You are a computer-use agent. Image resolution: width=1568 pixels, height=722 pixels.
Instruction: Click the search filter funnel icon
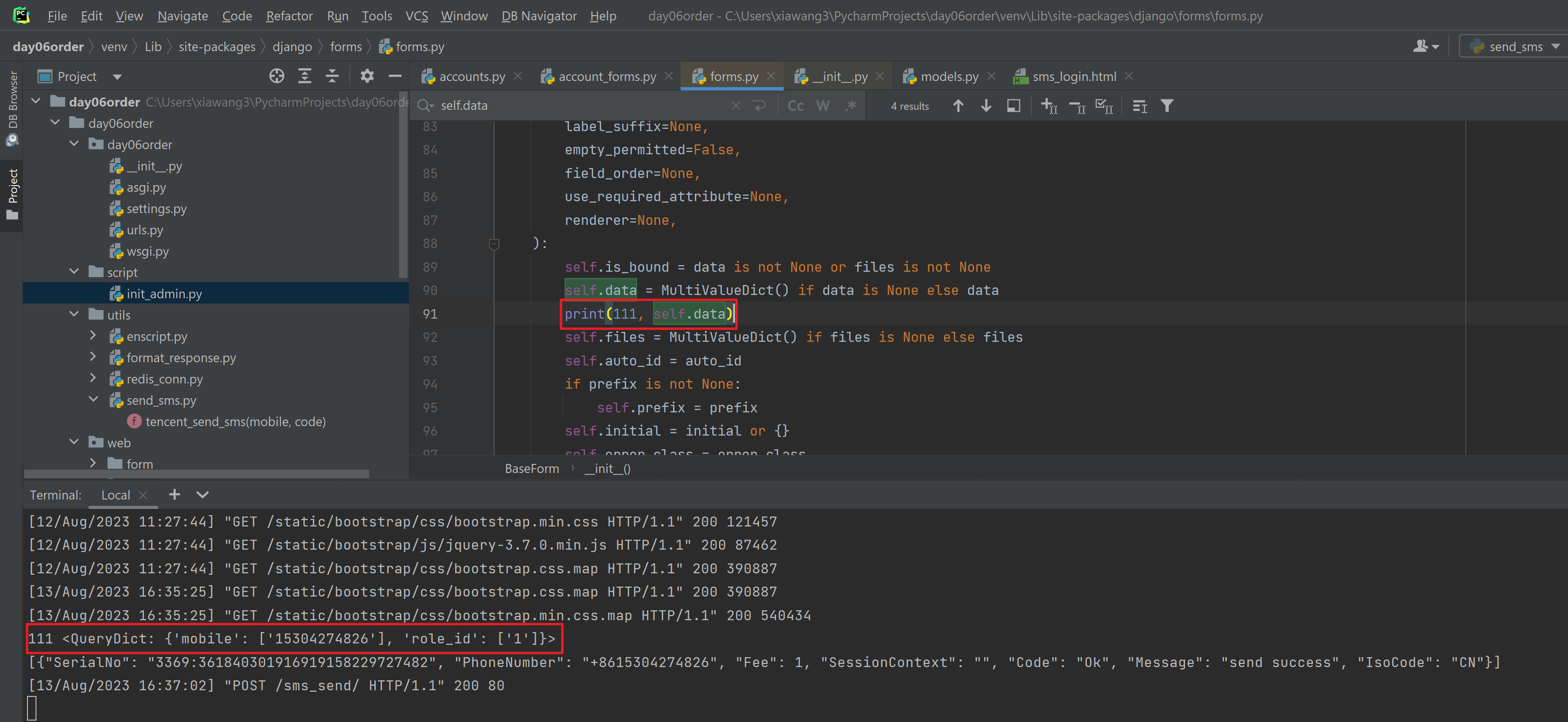click(x=1166, y=106)
